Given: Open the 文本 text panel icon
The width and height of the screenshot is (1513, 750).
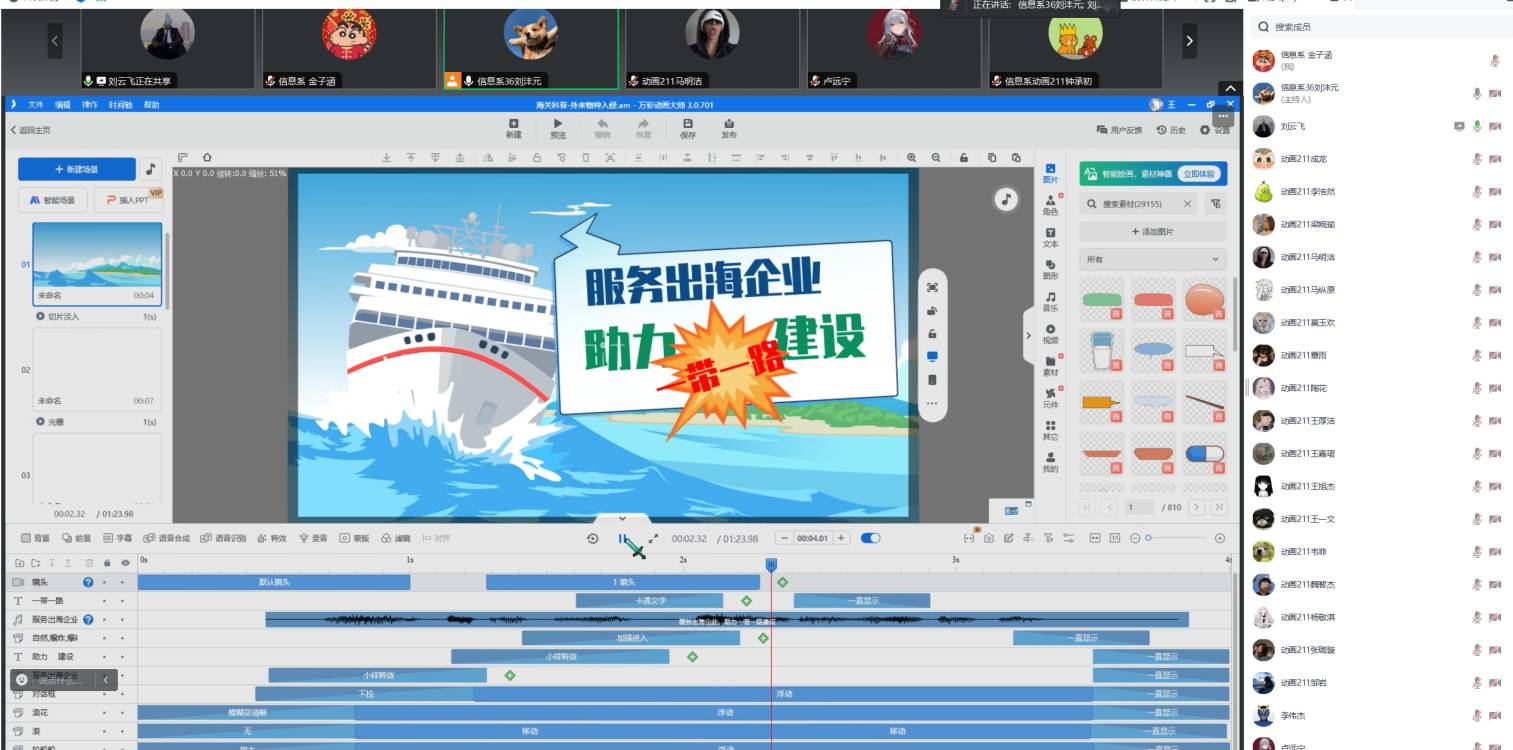Looking at the screenshot, I should pos(1050,237).
